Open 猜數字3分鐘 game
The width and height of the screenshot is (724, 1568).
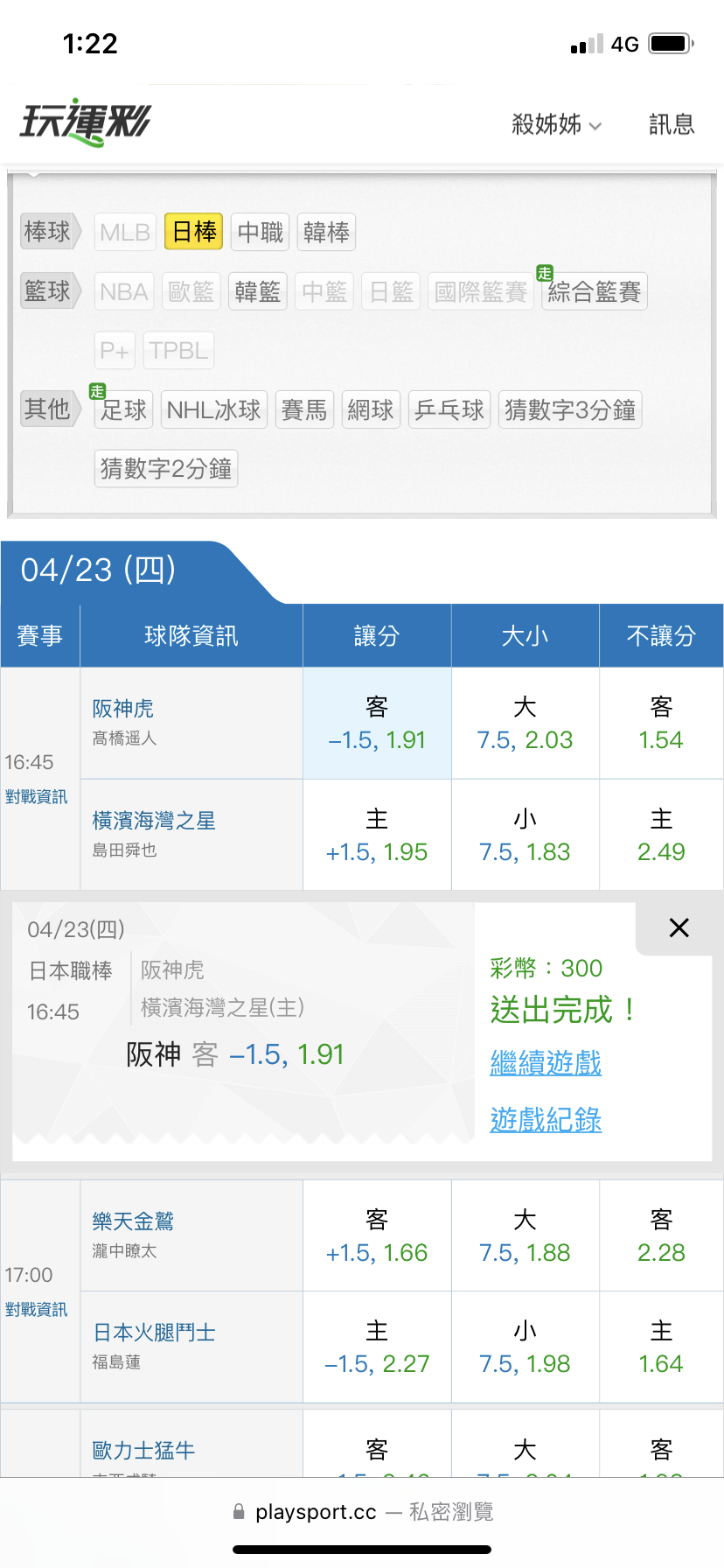click(570, 409)
